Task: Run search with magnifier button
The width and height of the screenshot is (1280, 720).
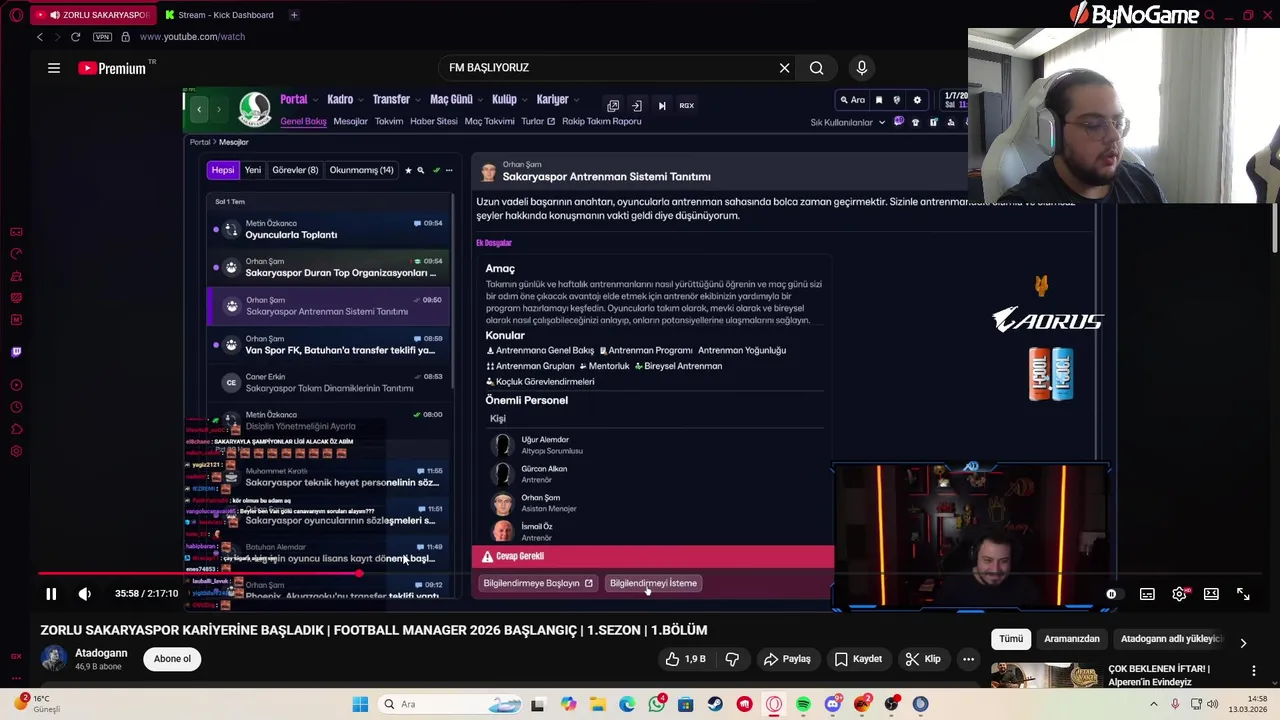Action: (x=817, y=68)
